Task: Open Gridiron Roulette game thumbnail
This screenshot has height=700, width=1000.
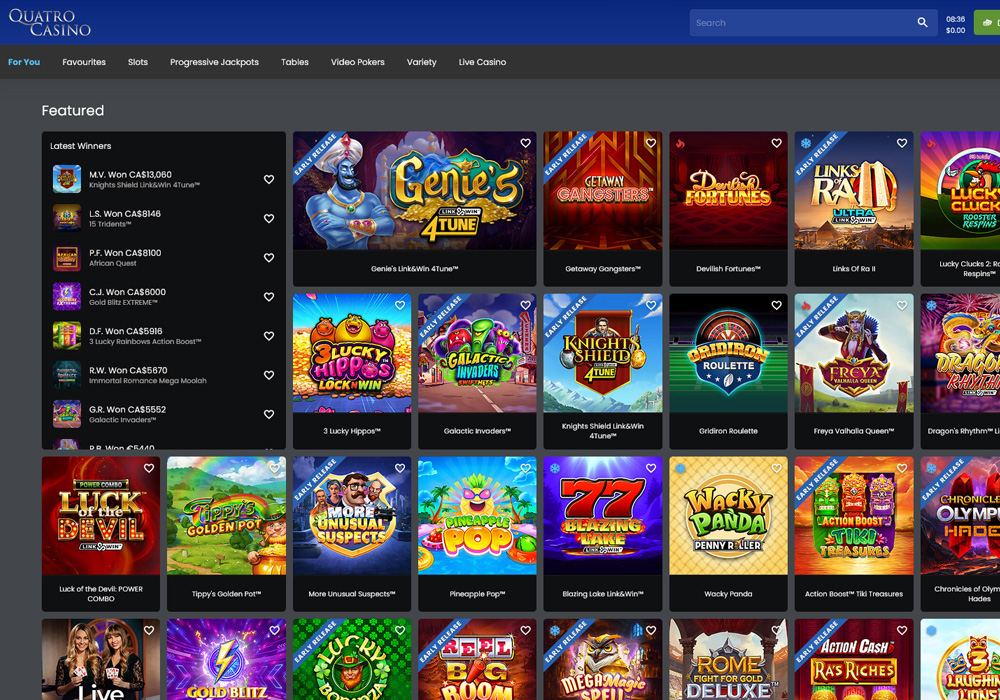Action: coord(728,353)
